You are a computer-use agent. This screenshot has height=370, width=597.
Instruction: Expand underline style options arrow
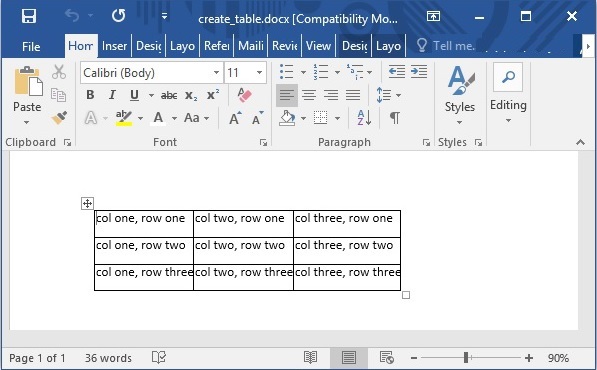tap(151, 95)
